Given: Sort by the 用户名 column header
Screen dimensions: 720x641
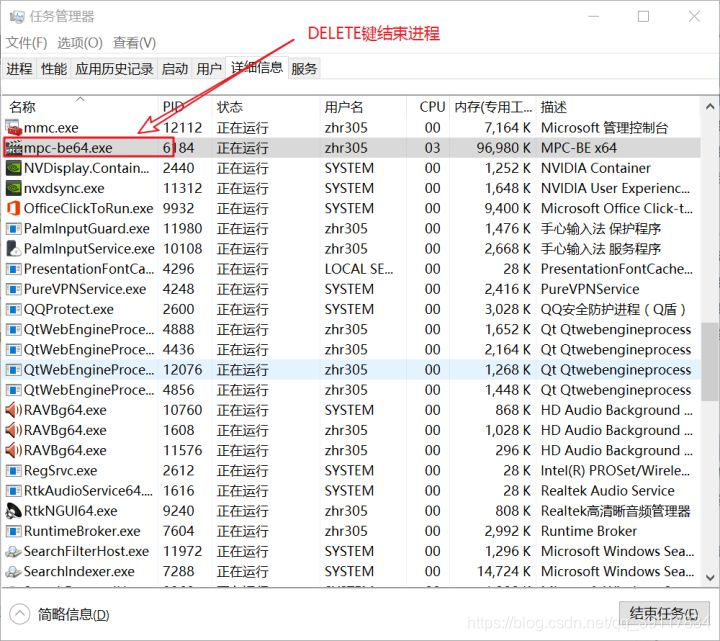Looking at the screenshot, I should point(363,107).
